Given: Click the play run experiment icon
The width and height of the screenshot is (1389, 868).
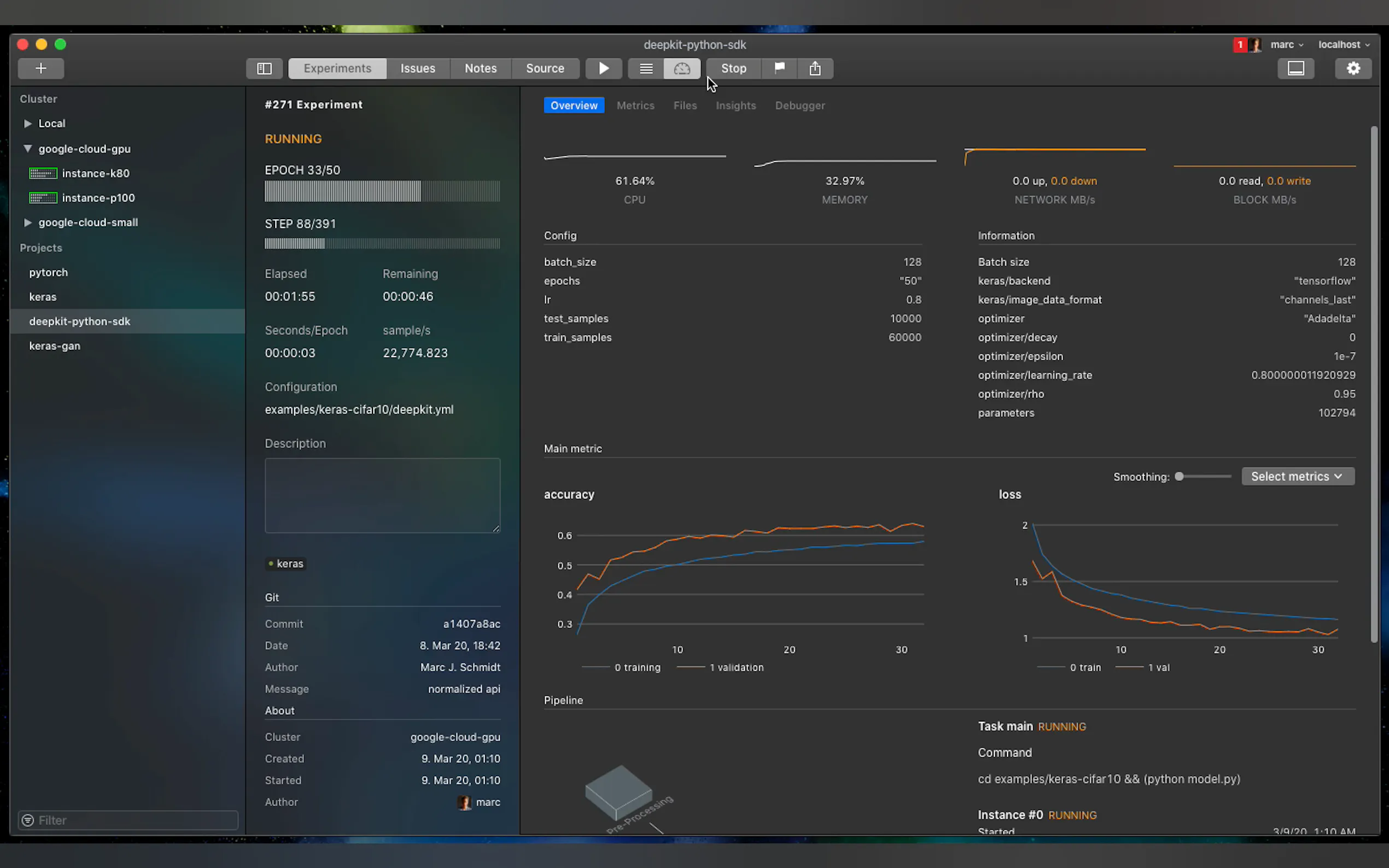Looking at the screenshot, I should [604, 68].
